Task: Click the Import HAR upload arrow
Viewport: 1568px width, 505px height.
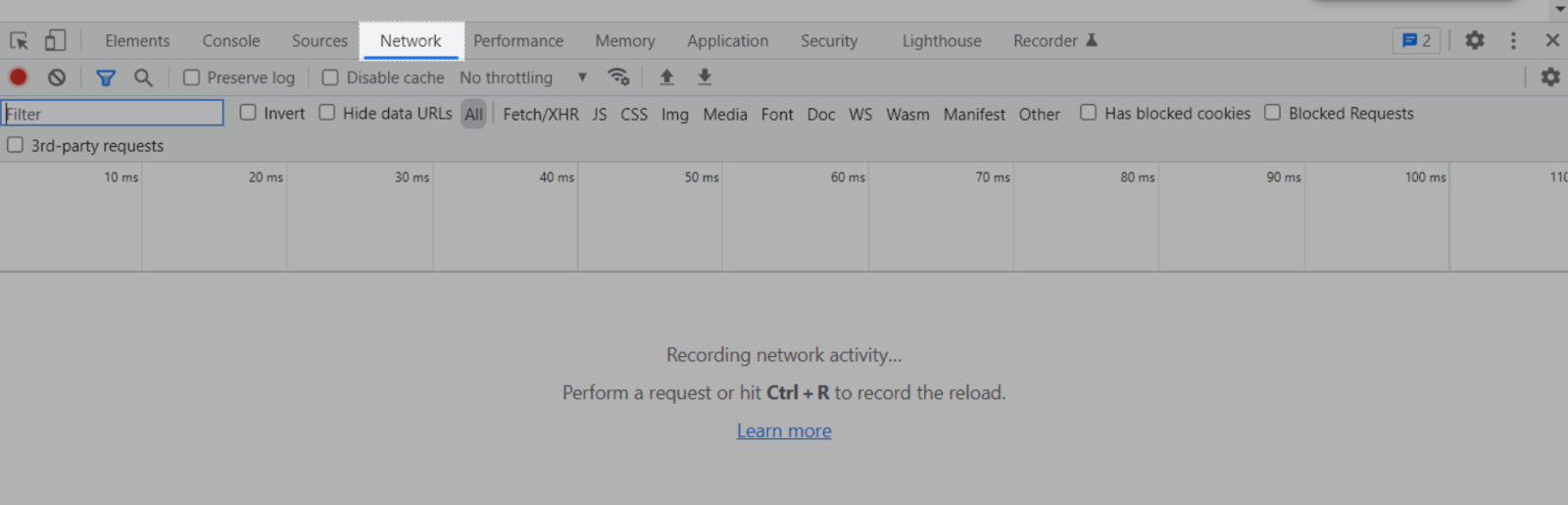Action: point(666,77)
